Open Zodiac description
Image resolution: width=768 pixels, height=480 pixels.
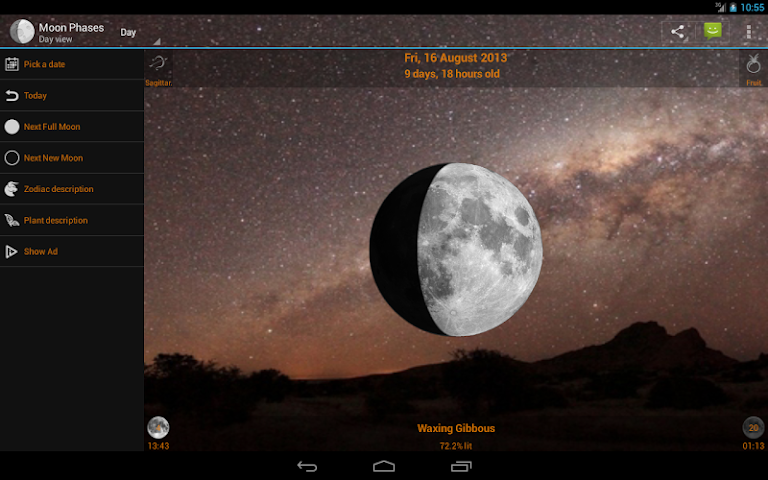72,189
